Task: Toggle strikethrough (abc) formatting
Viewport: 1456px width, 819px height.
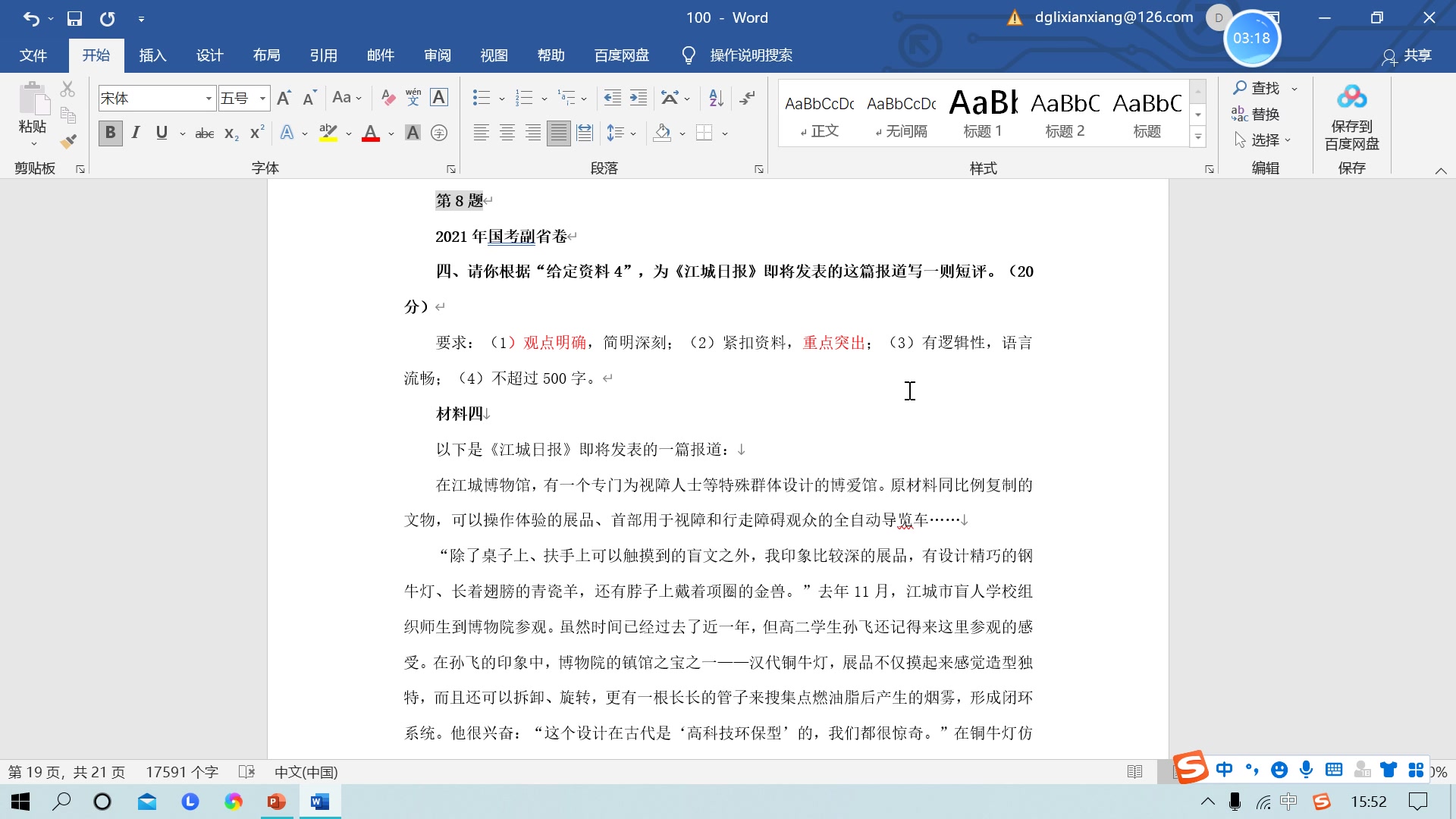Action: (x=205, y=133)
